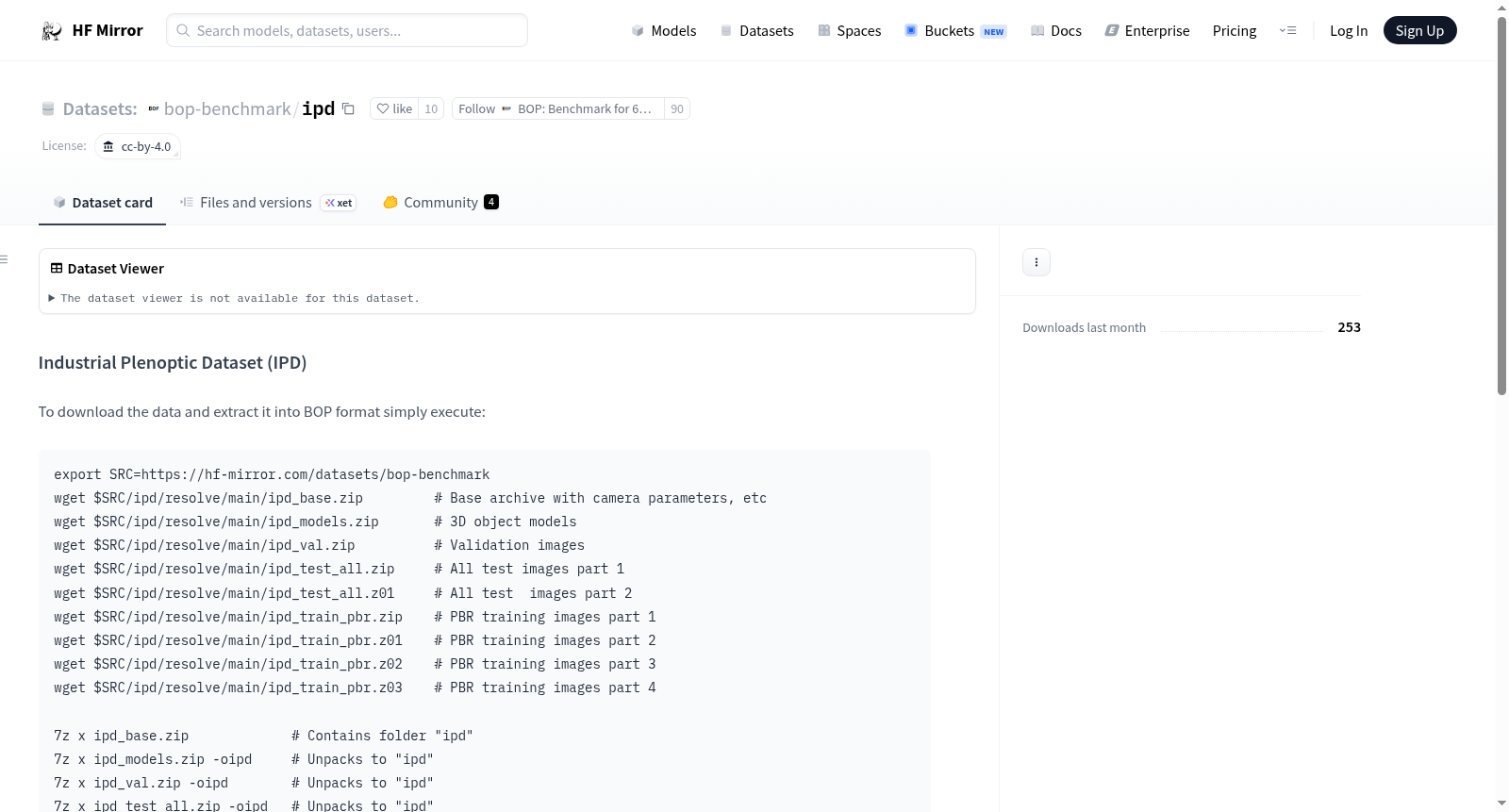
Task: Click the wget ipd_train_pbr.z01 code line
Action: tap(355, 640)
